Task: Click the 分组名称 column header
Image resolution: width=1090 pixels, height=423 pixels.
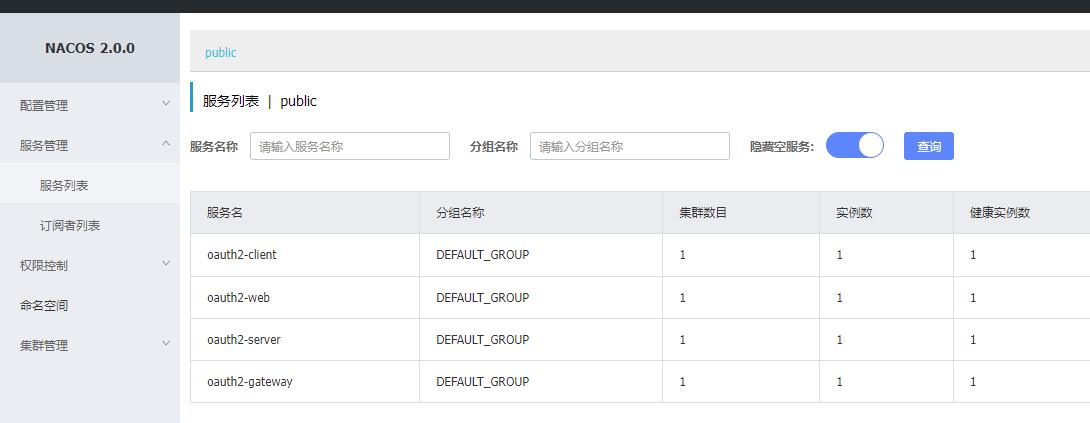Action: click(460, 213)
